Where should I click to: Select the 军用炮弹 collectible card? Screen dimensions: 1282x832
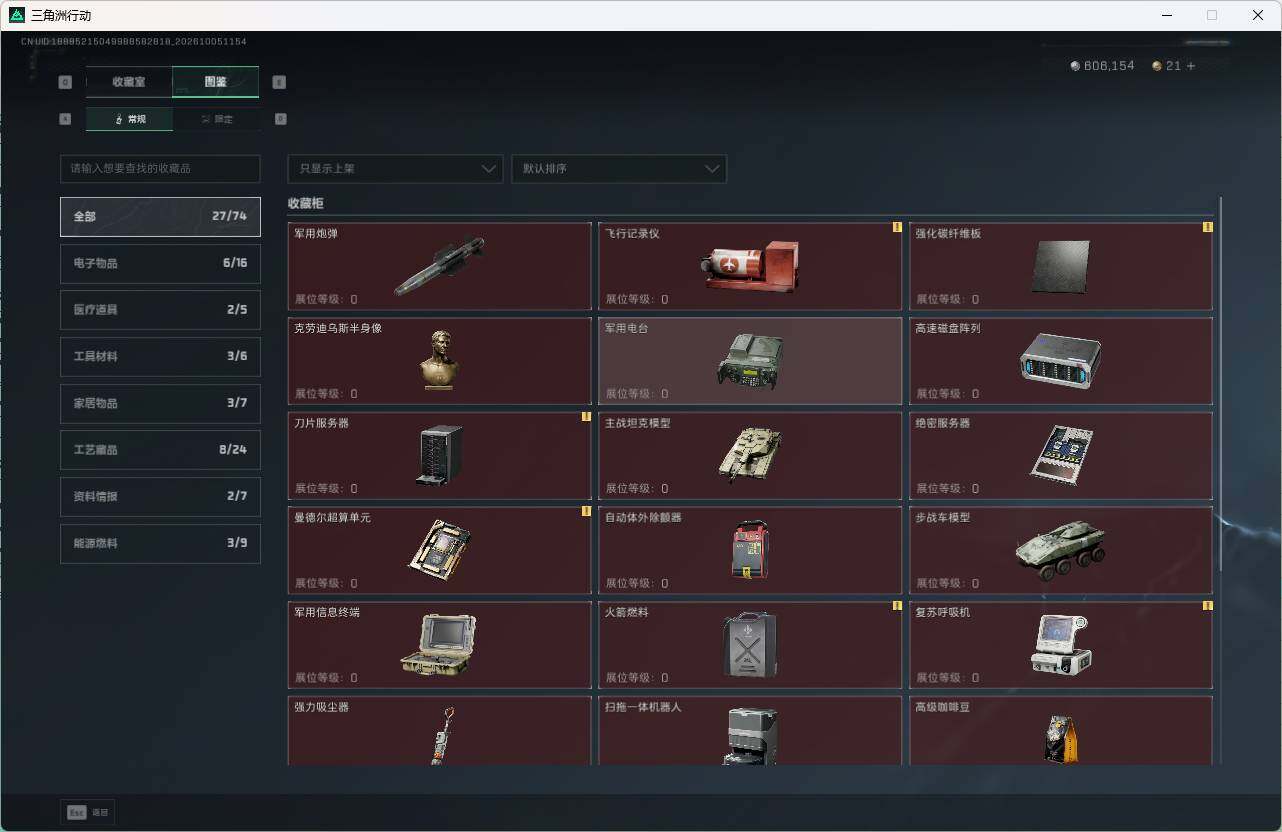point(439,266)
